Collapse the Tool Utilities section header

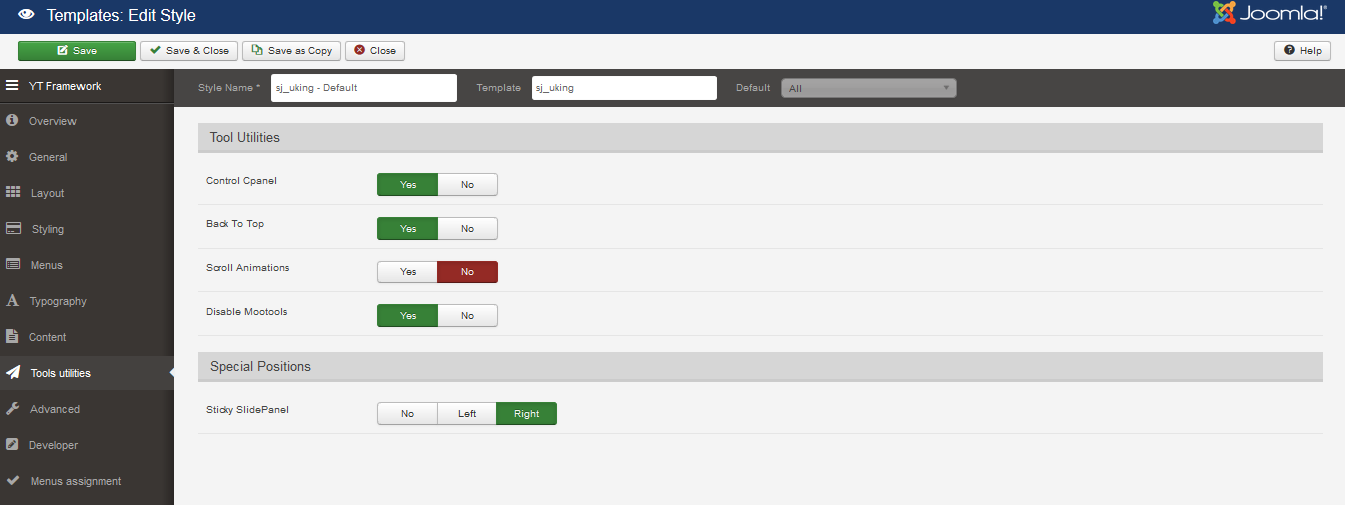pyautogui.click(x=760, y=138)
